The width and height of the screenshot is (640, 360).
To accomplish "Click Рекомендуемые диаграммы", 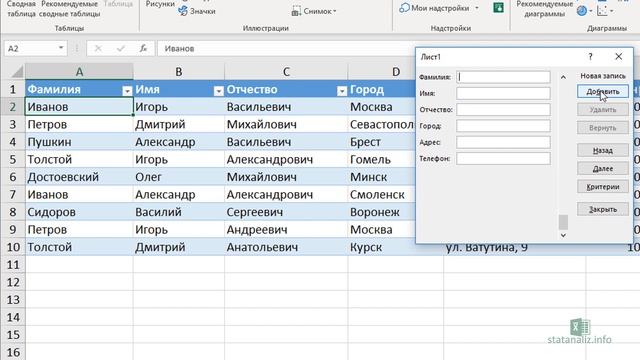I will [x=544, y=9].
